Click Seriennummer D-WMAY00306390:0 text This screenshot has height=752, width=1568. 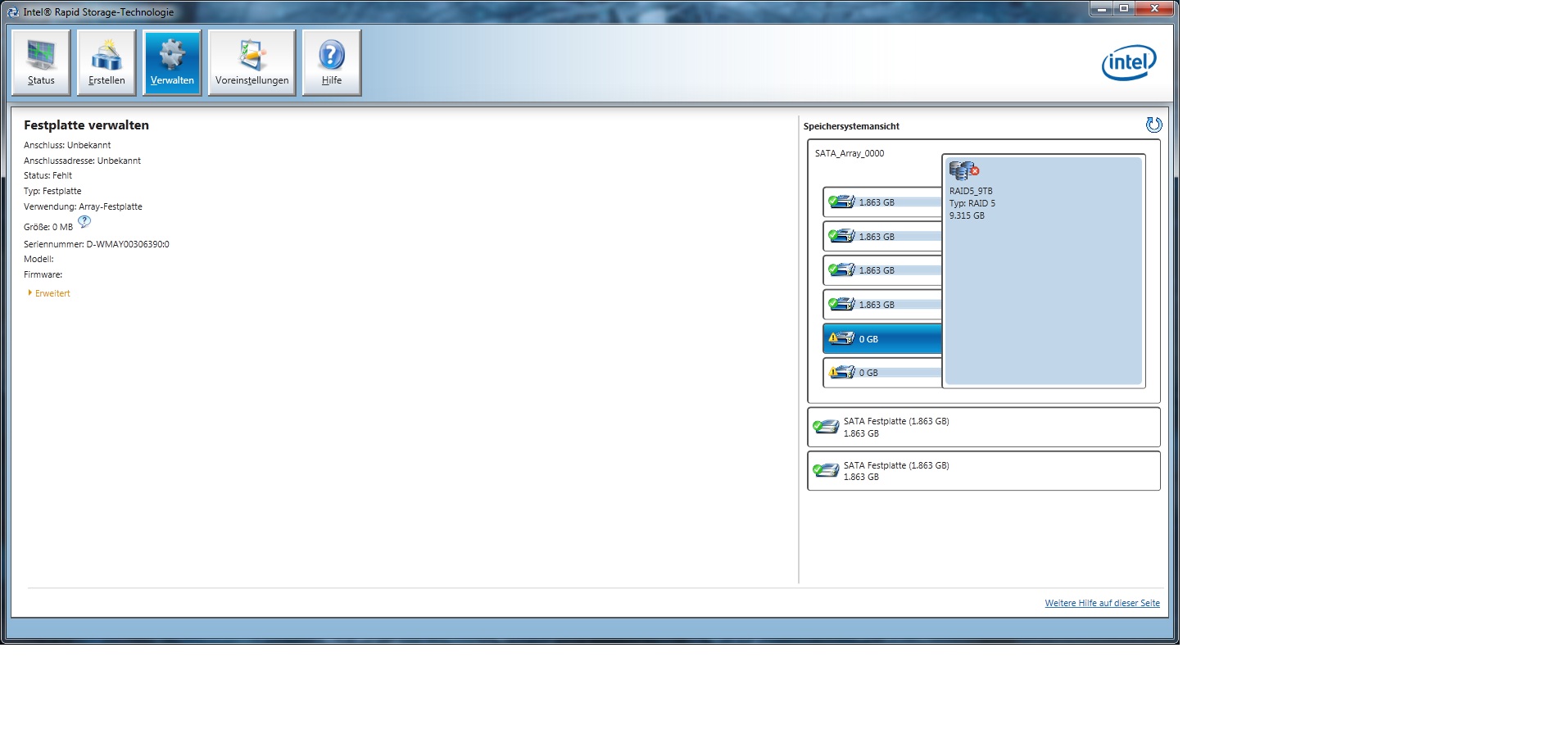97,244
